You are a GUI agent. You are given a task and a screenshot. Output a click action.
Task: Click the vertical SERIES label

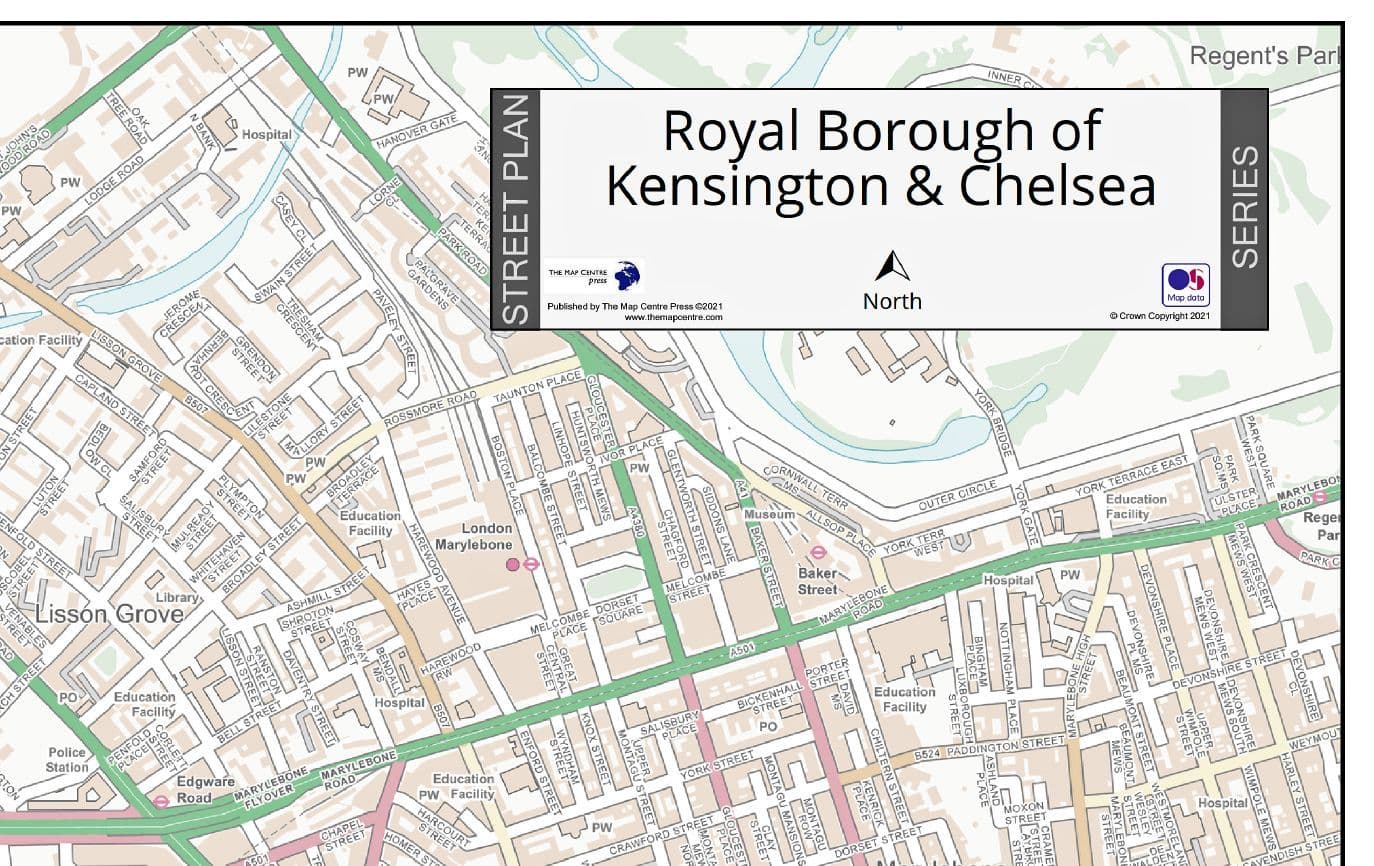click(1244, 208)
